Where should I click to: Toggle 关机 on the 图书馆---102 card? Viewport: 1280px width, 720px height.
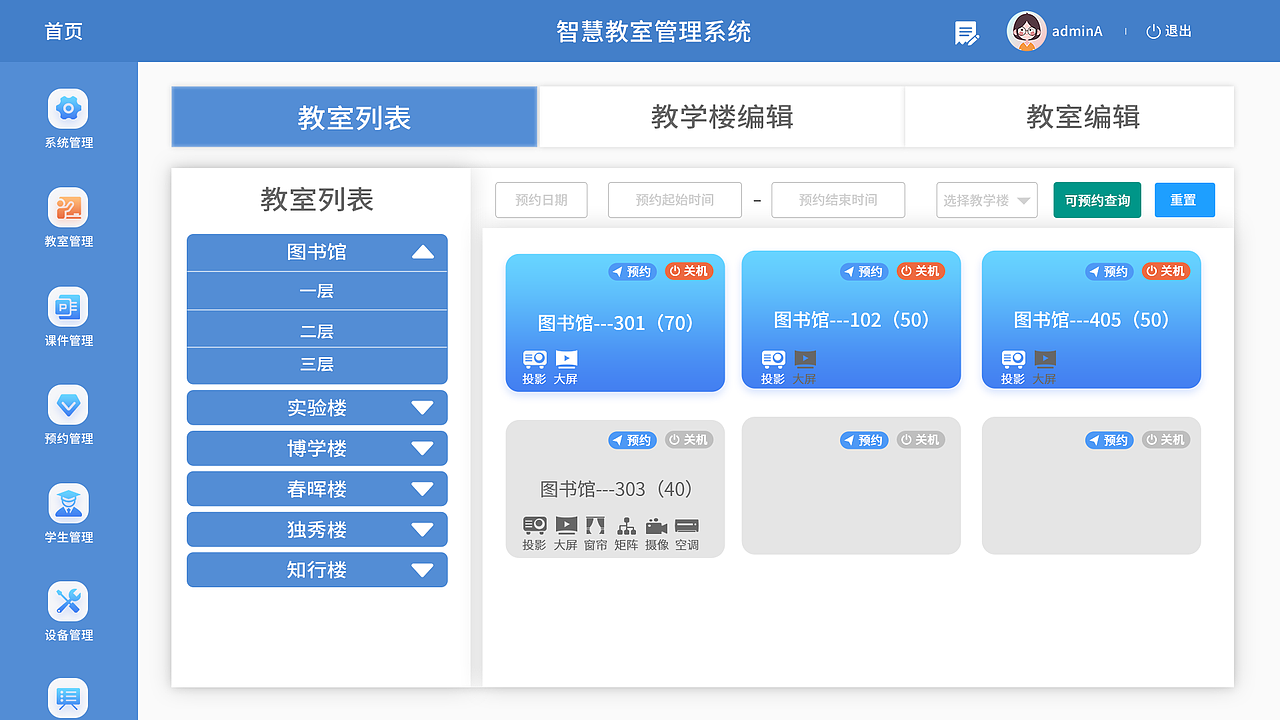pos(921,271)
